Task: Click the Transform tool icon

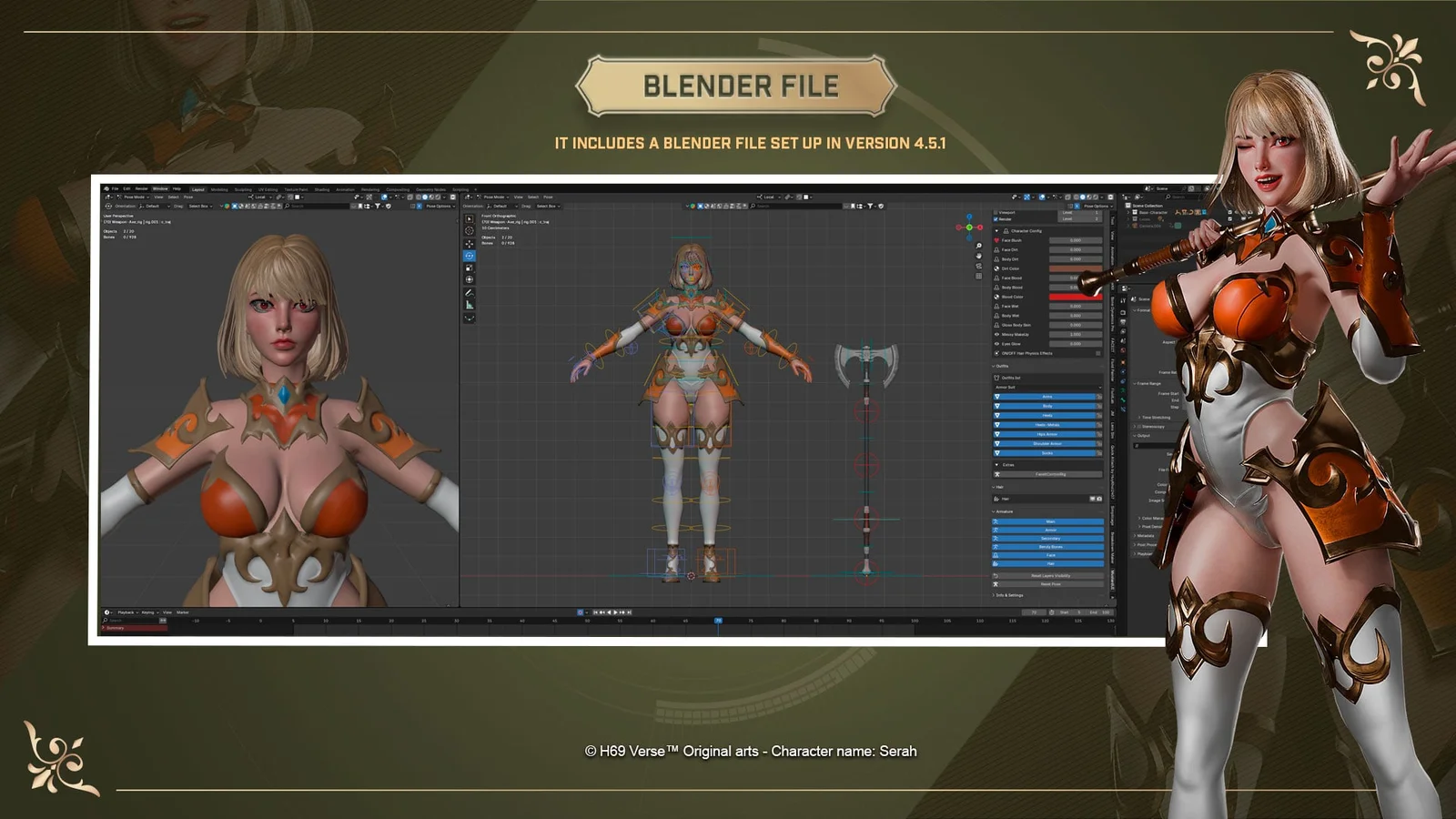Action: click(x=470, y=279)
